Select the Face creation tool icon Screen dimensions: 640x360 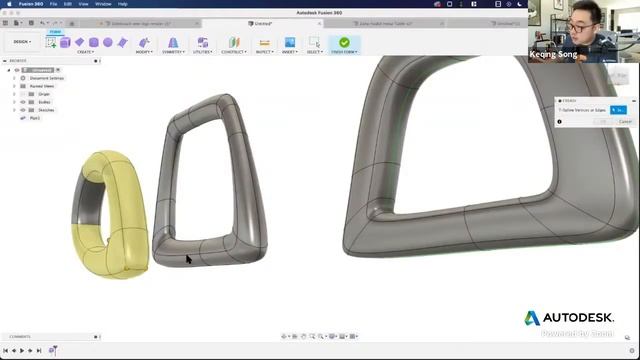pos(122,42)
